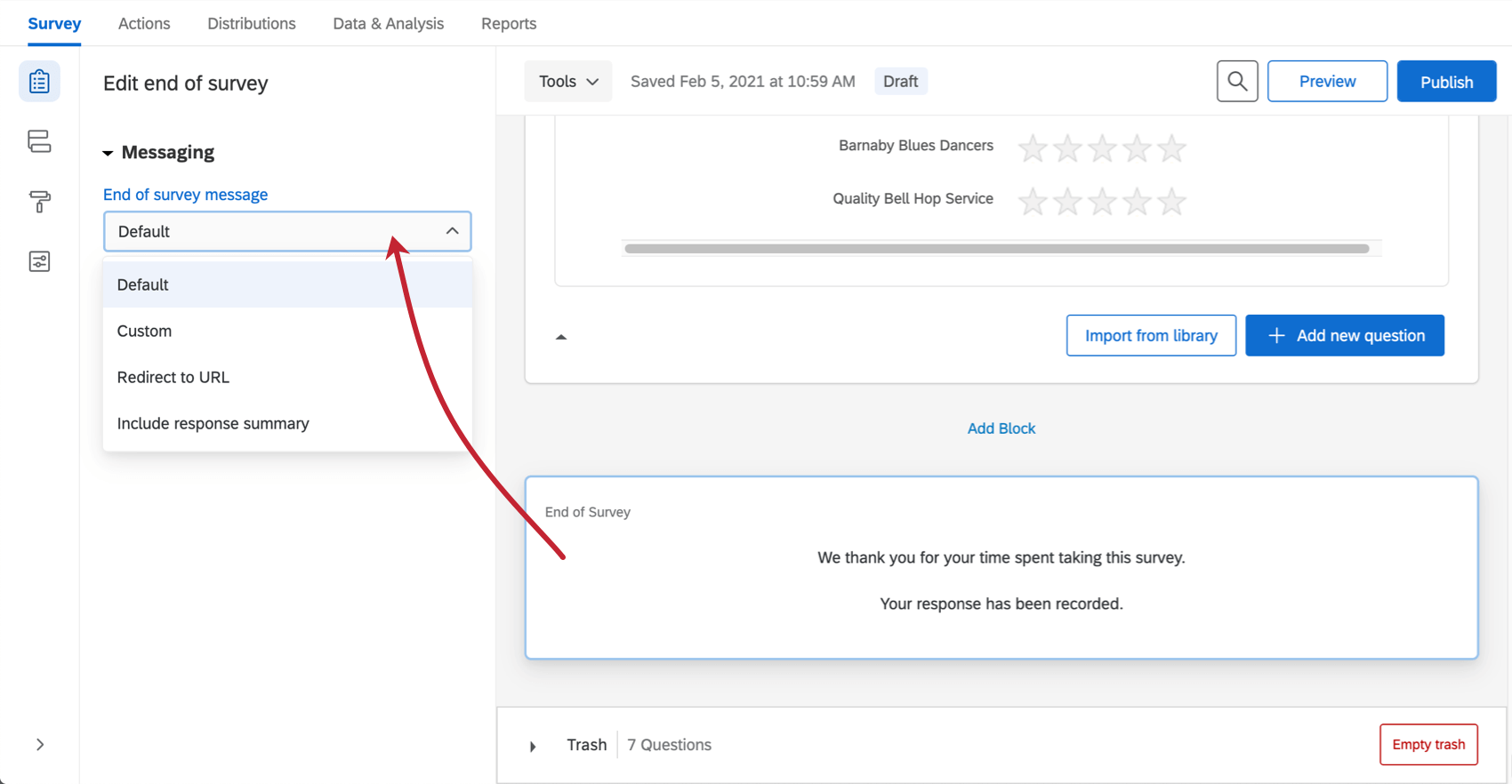The height and width of the screenshot is (784, 1512).
Task: Close the End of survey message dropdown
Action: 452,231
